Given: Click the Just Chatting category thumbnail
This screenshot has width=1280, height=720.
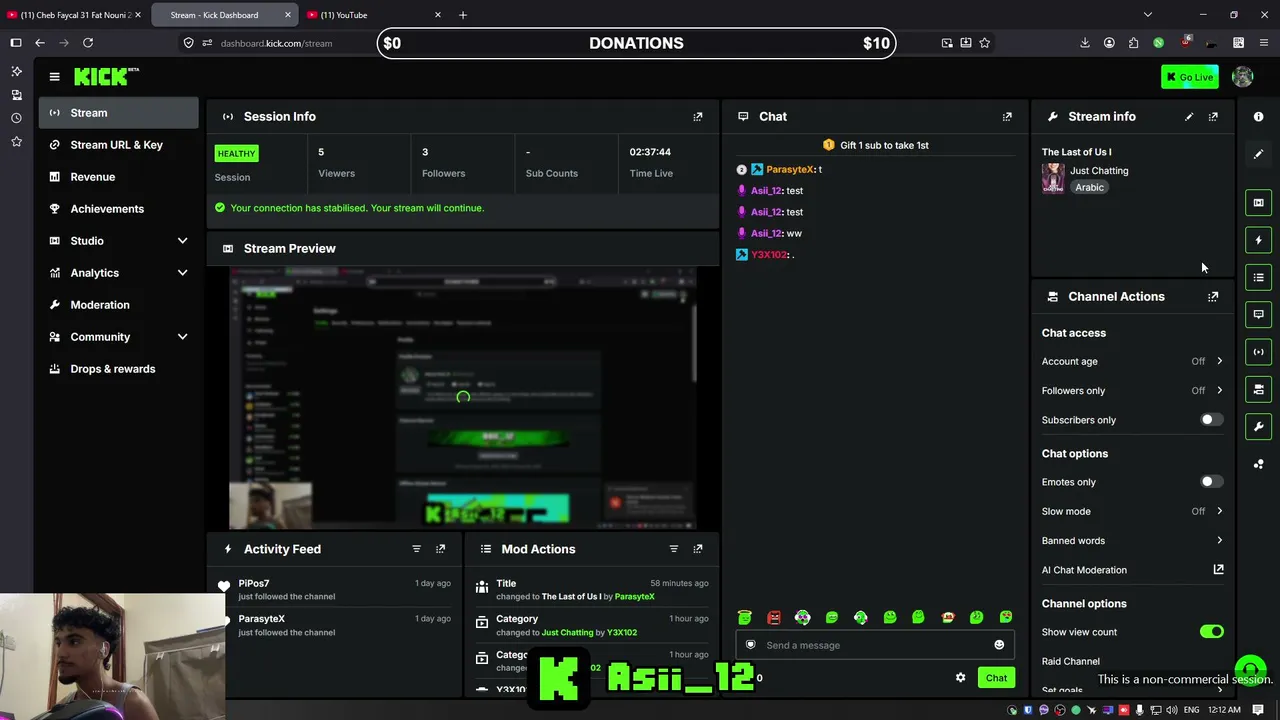Looking at the screenshot, I should 1053,178.
